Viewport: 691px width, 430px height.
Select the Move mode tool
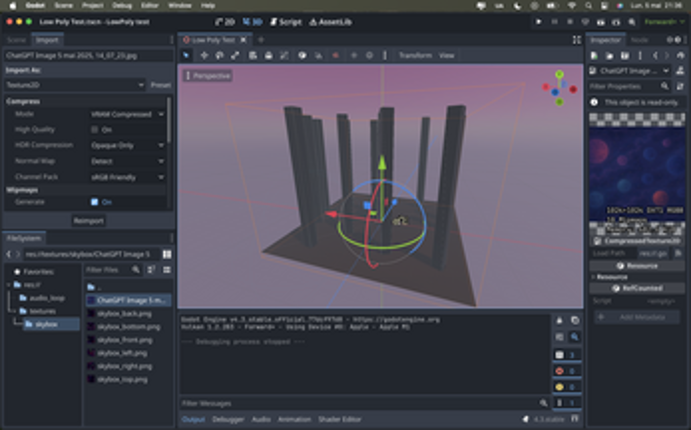[203, 55]
